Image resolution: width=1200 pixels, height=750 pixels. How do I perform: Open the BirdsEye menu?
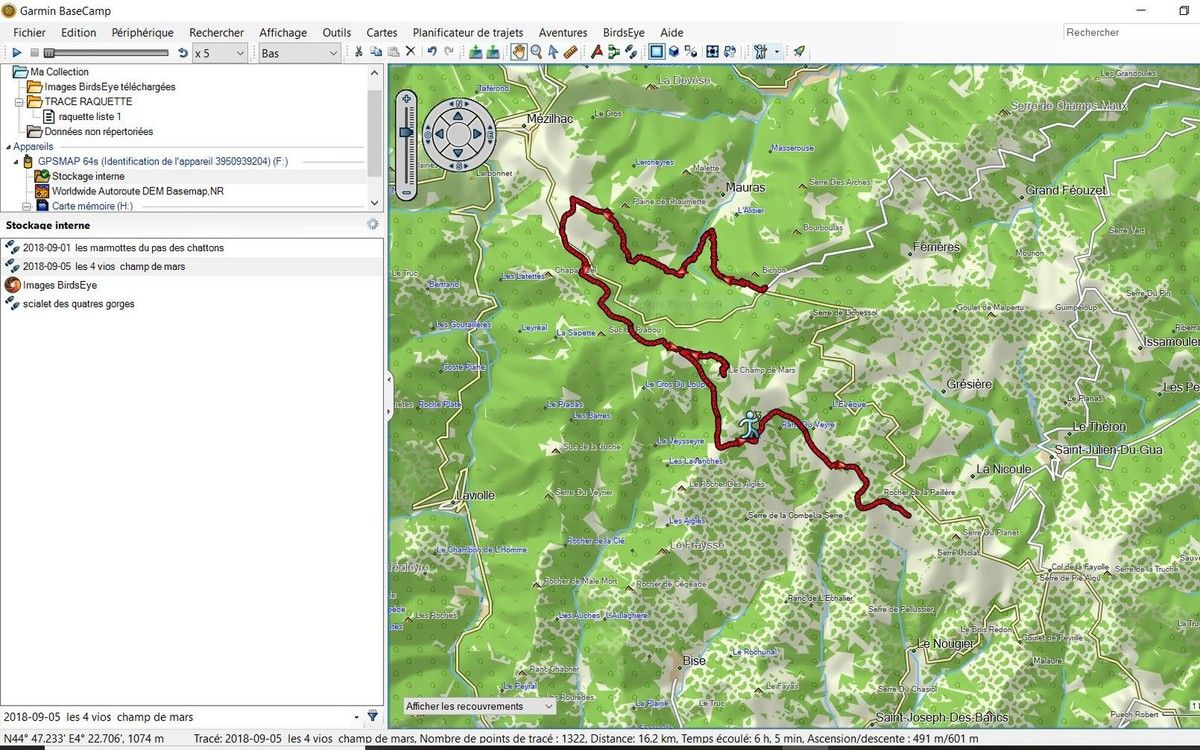tap(624, 33)
